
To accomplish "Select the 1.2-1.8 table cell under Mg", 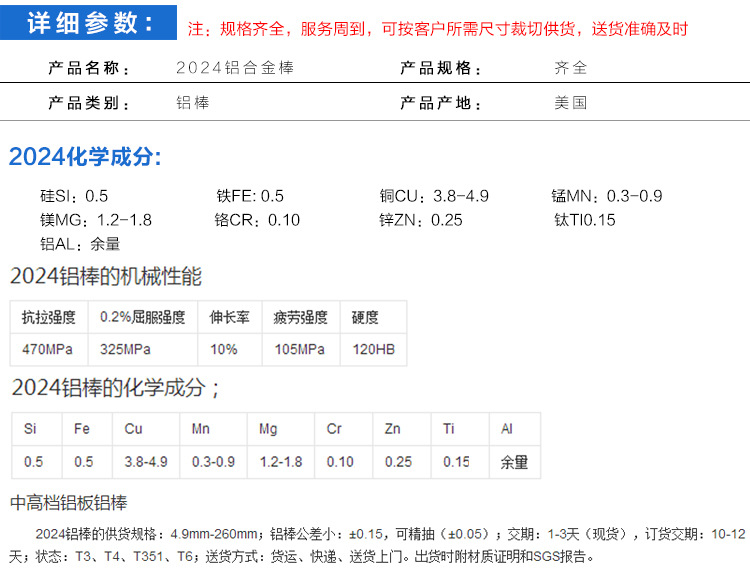I will 281,462.
